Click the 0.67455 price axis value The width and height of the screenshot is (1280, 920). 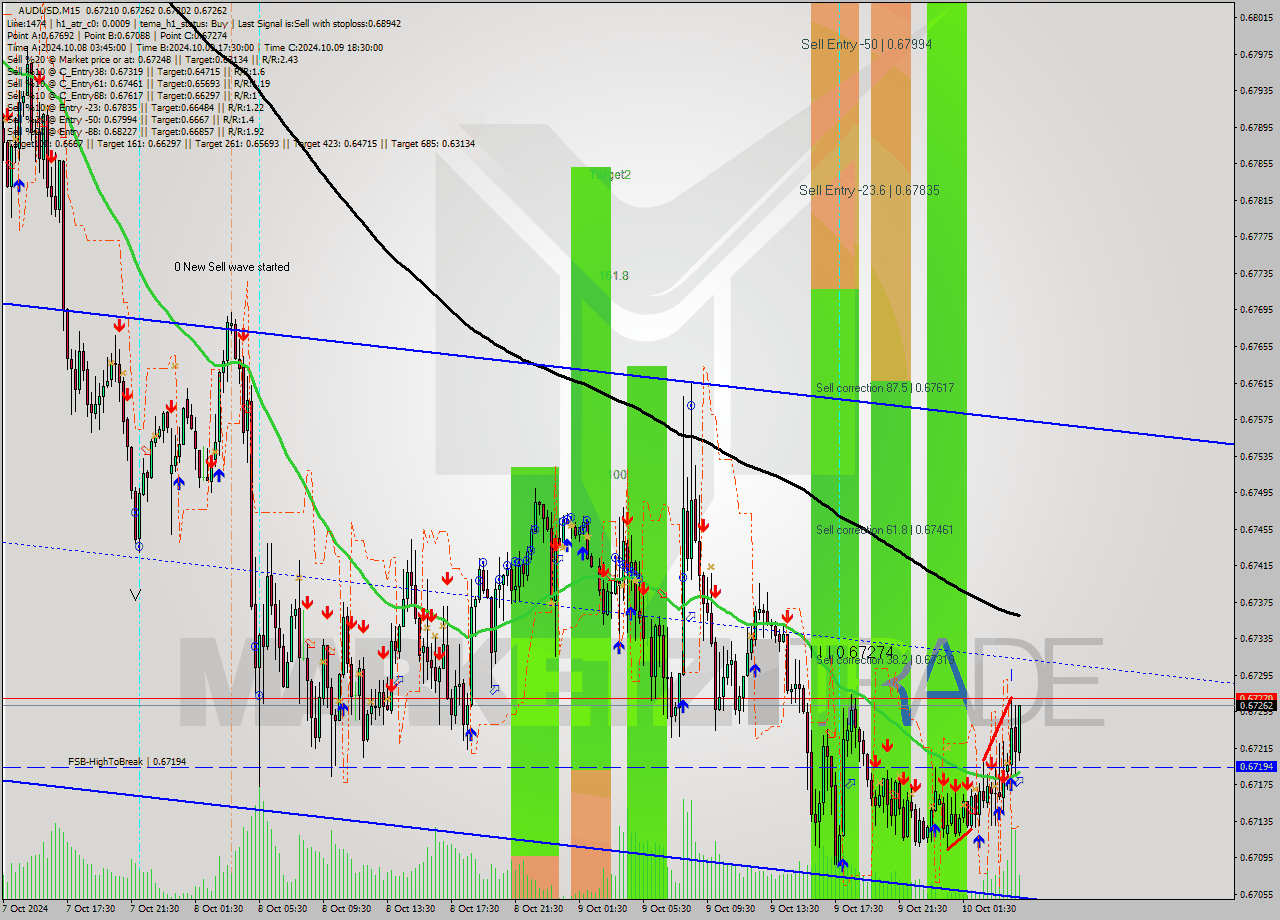pos(1256,529)
